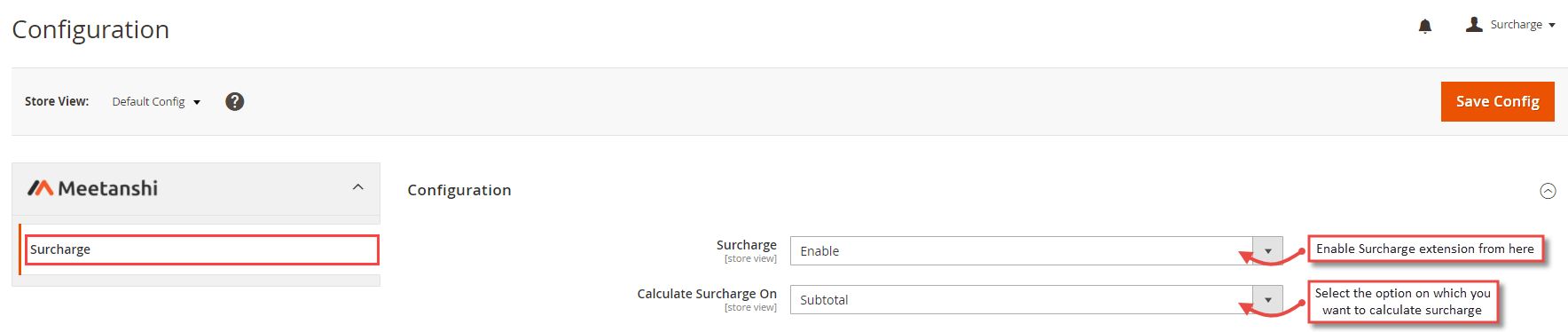Click the select field showing Subtotal

tap(1036, 300)
